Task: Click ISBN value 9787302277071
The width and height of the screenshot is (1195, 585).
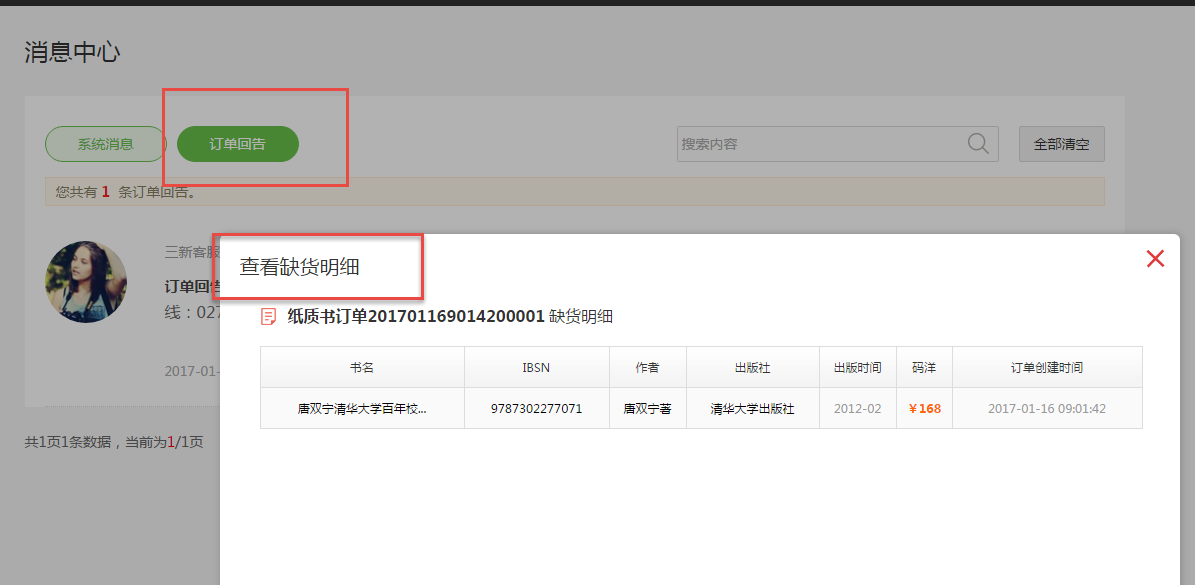Action: coord(537,408)
